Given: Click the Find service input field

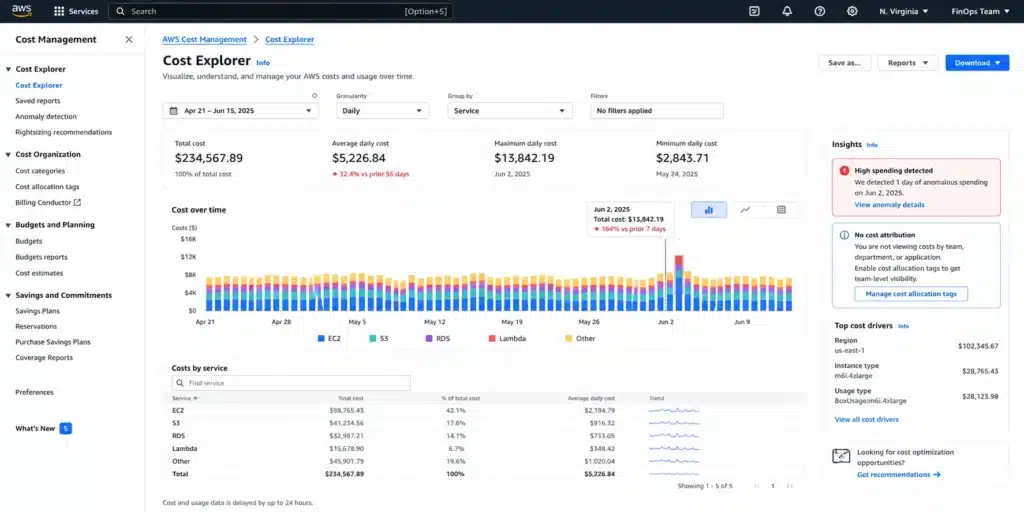Looking at the screenshot, I should click(x=291, y=383).
